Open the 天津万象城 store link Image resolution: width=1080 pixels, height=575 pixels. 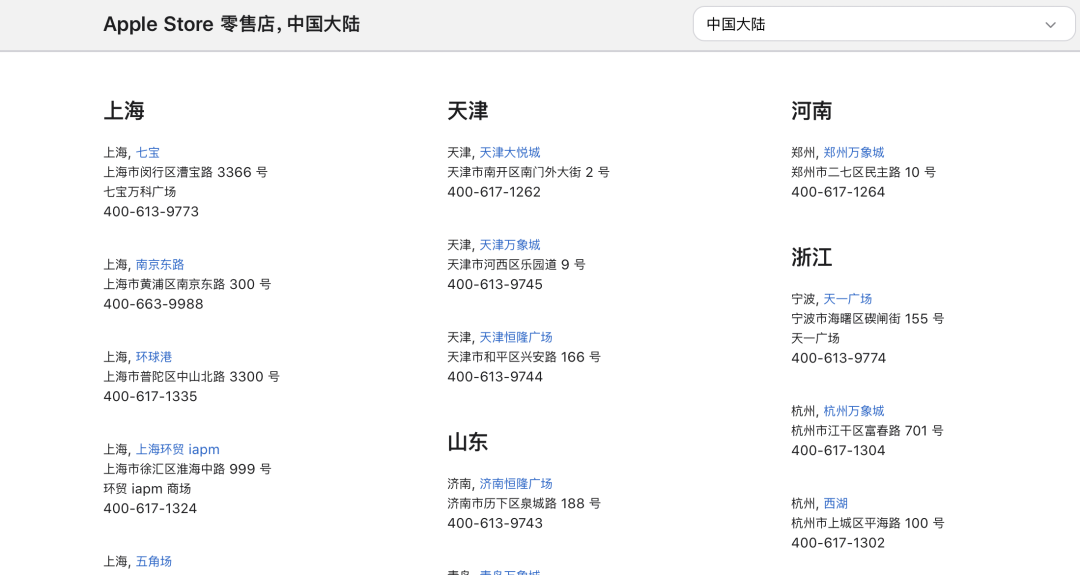pyautogui.click(x=510, y=244)
